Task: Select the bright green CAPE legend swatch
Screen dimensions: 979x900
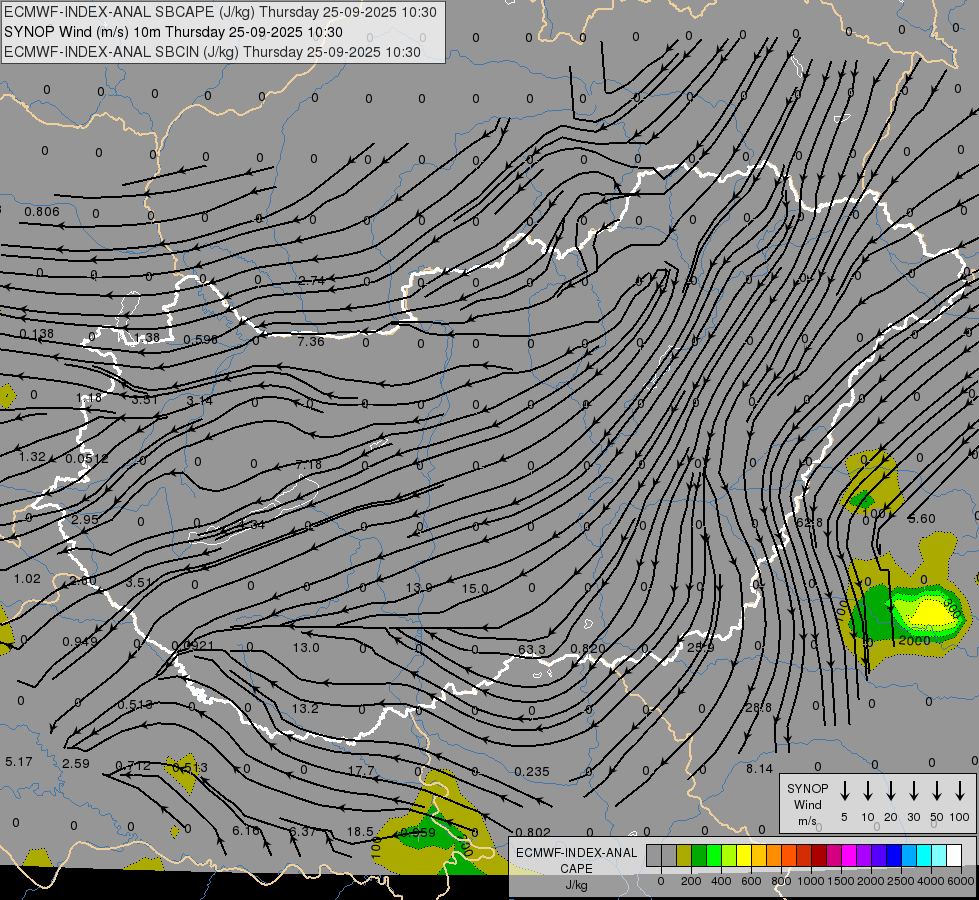Action: pyautogui.click(x=714, y=856)
